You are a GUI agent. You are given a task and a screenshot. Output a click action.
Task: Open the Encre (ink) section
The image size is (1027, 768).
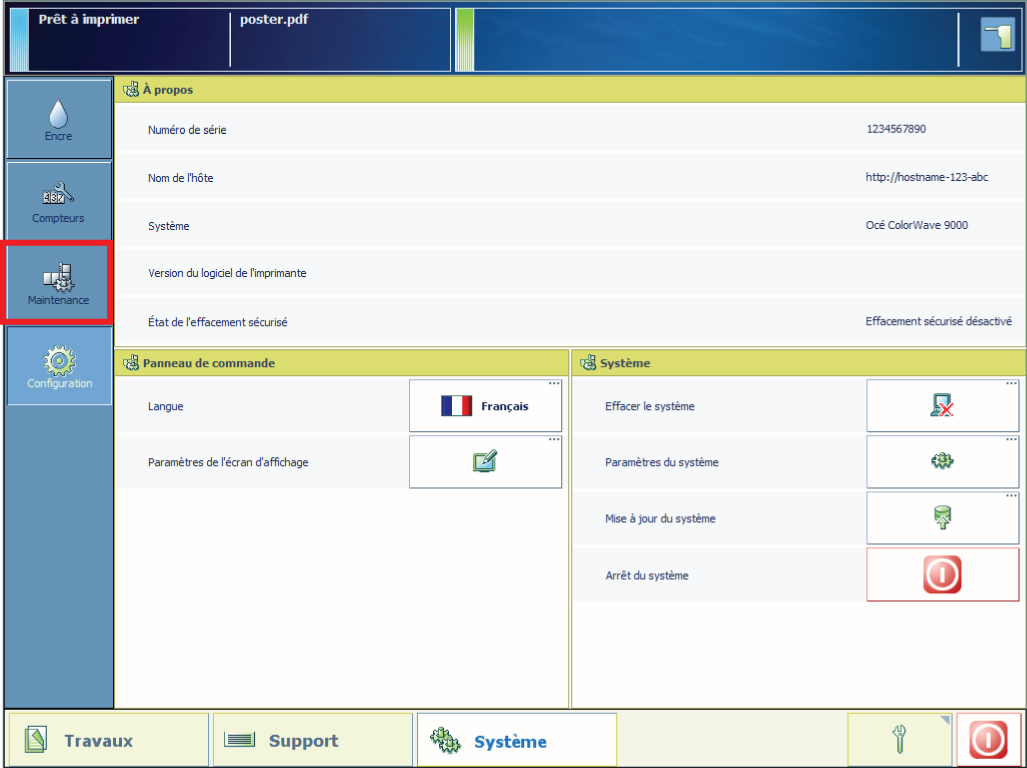(x=59, y=119)
